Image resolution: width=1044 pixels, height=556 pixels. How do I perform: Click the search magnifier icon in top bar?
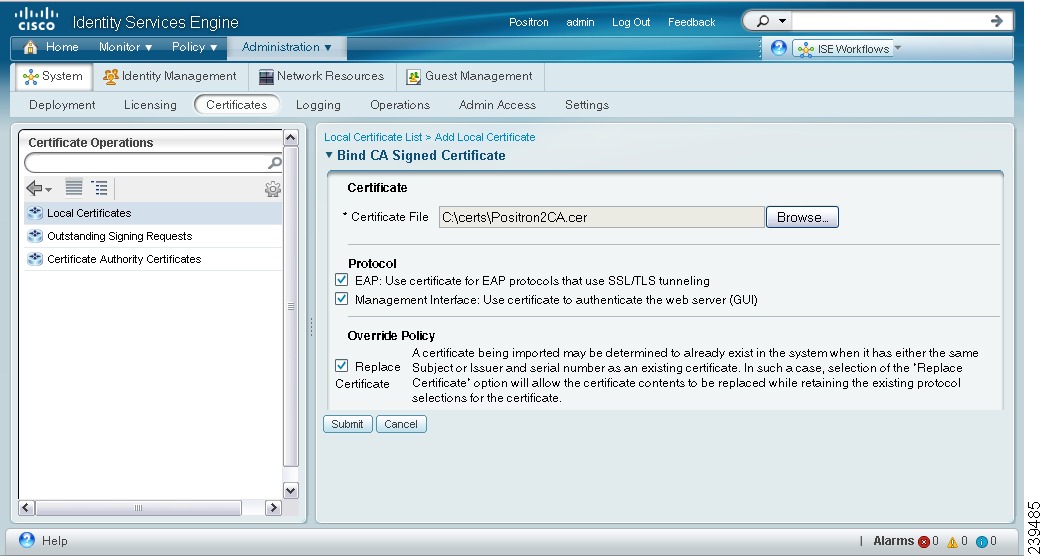tap(763, 21)
